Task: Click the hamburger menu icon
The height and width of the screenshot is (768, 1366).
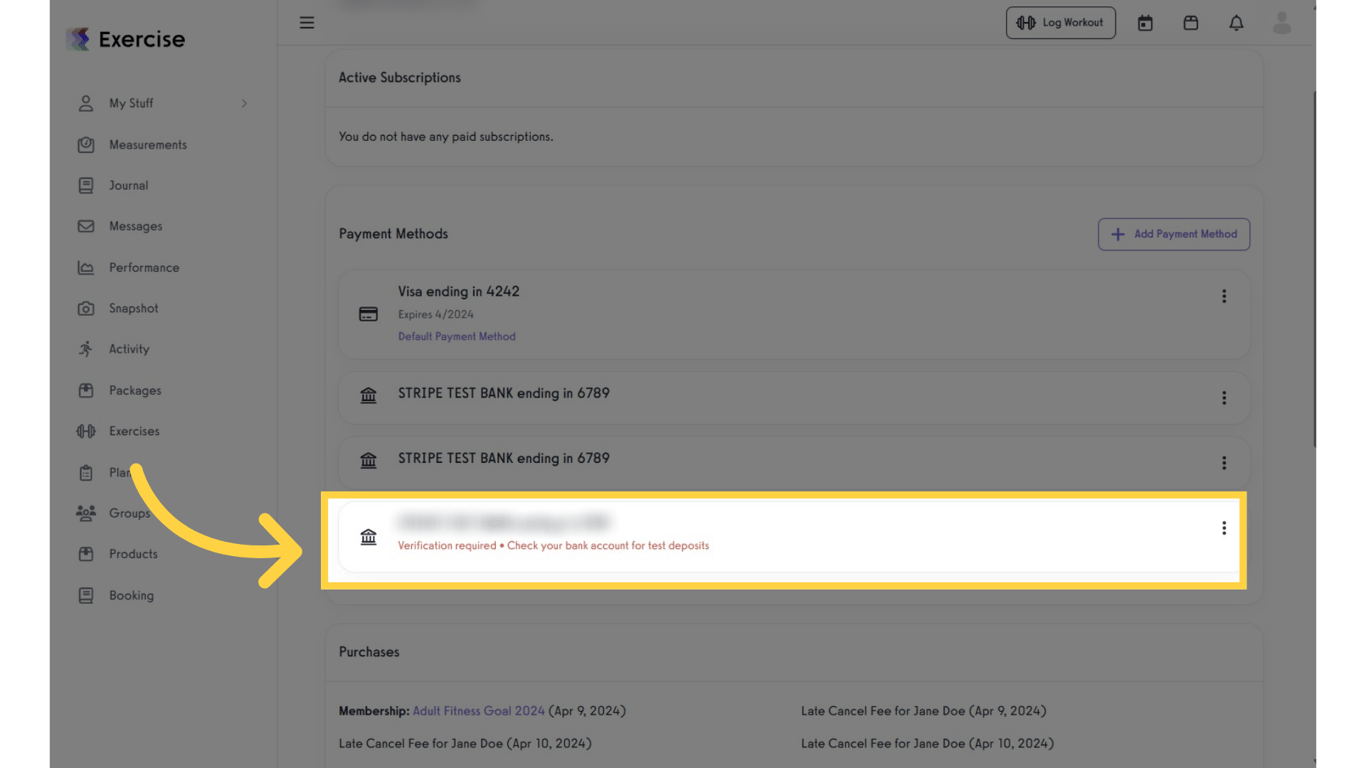Action: click(306, 22)
